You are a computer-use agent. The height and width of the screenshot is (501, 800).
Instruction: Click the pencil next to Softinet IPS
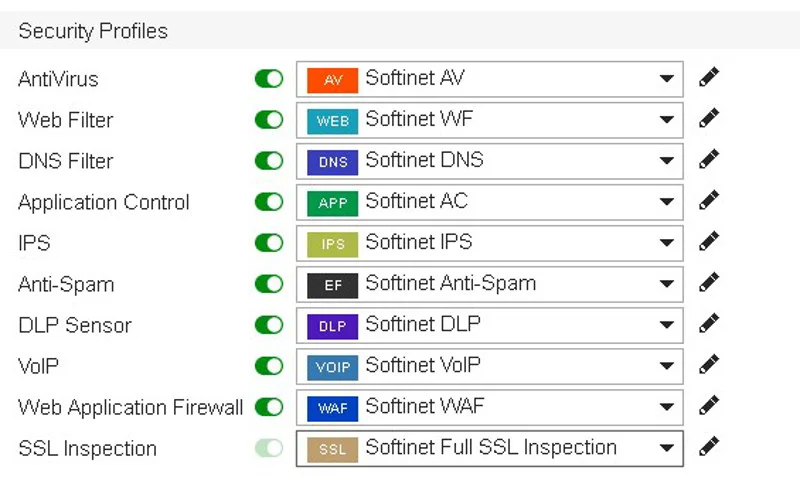coord(709,241)
